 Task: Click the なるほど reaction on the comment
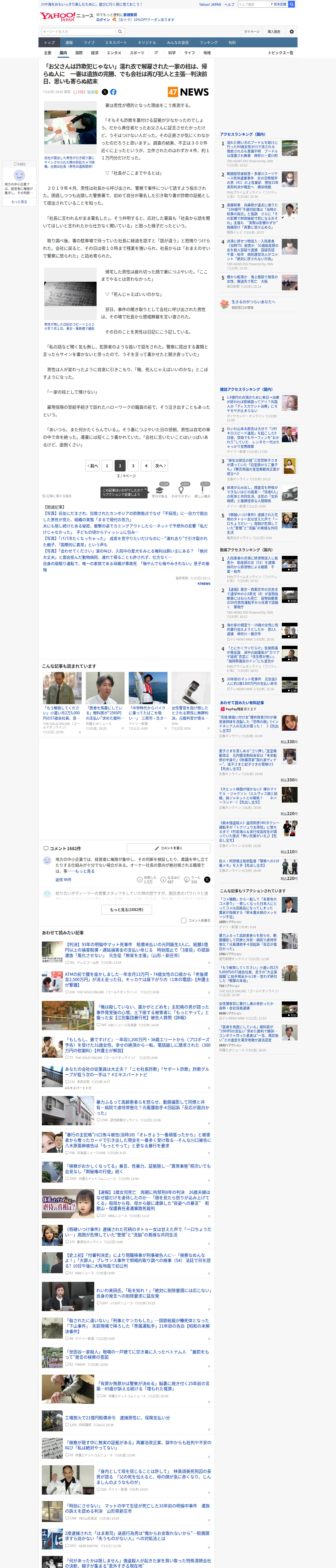click(170, 880)
